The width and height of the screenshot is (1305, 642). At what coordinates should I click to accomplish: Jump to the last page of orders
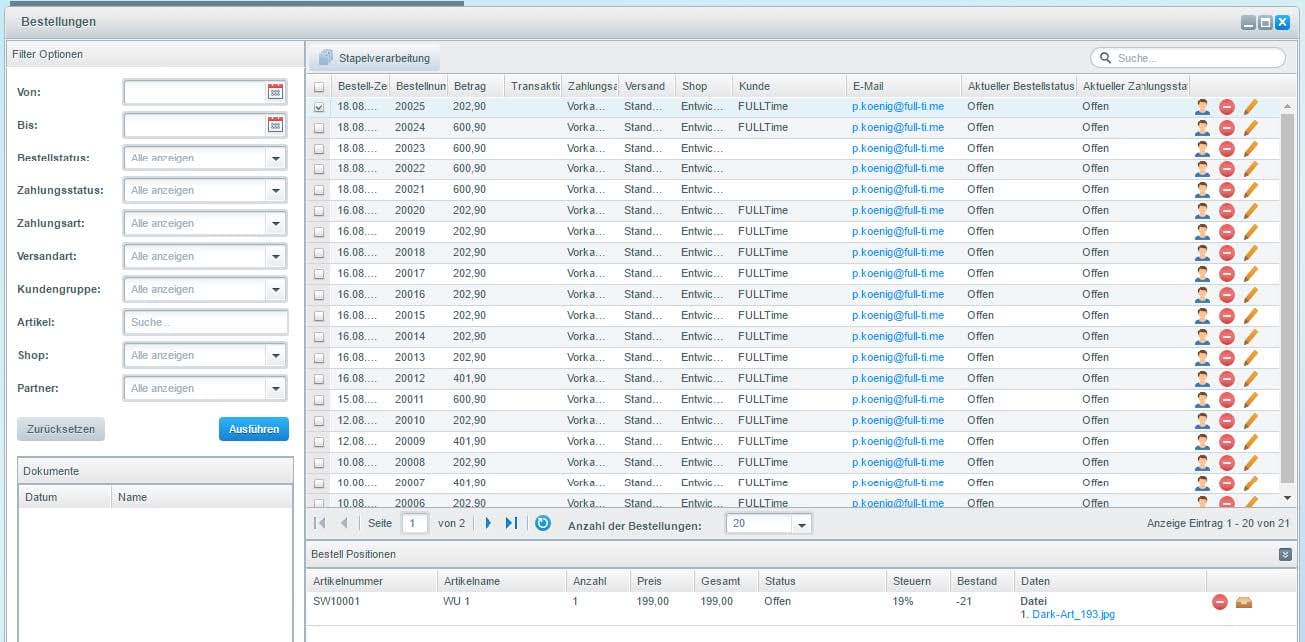click(511, 523)
